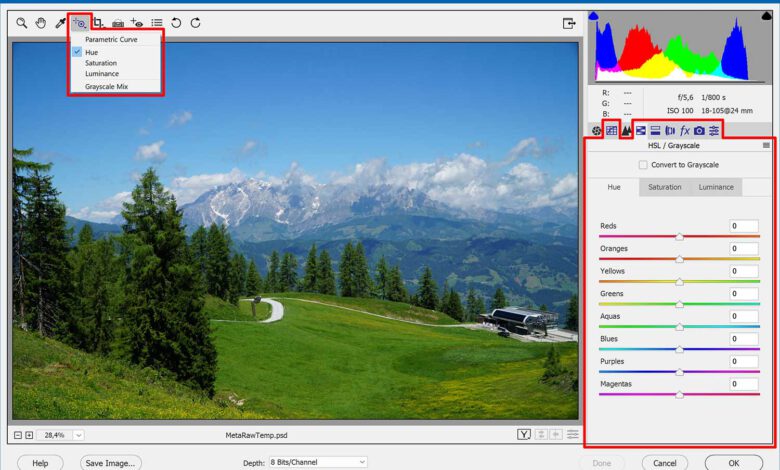Select the Crop tool
The image size is (780, 470).
(x=98, y=22)
